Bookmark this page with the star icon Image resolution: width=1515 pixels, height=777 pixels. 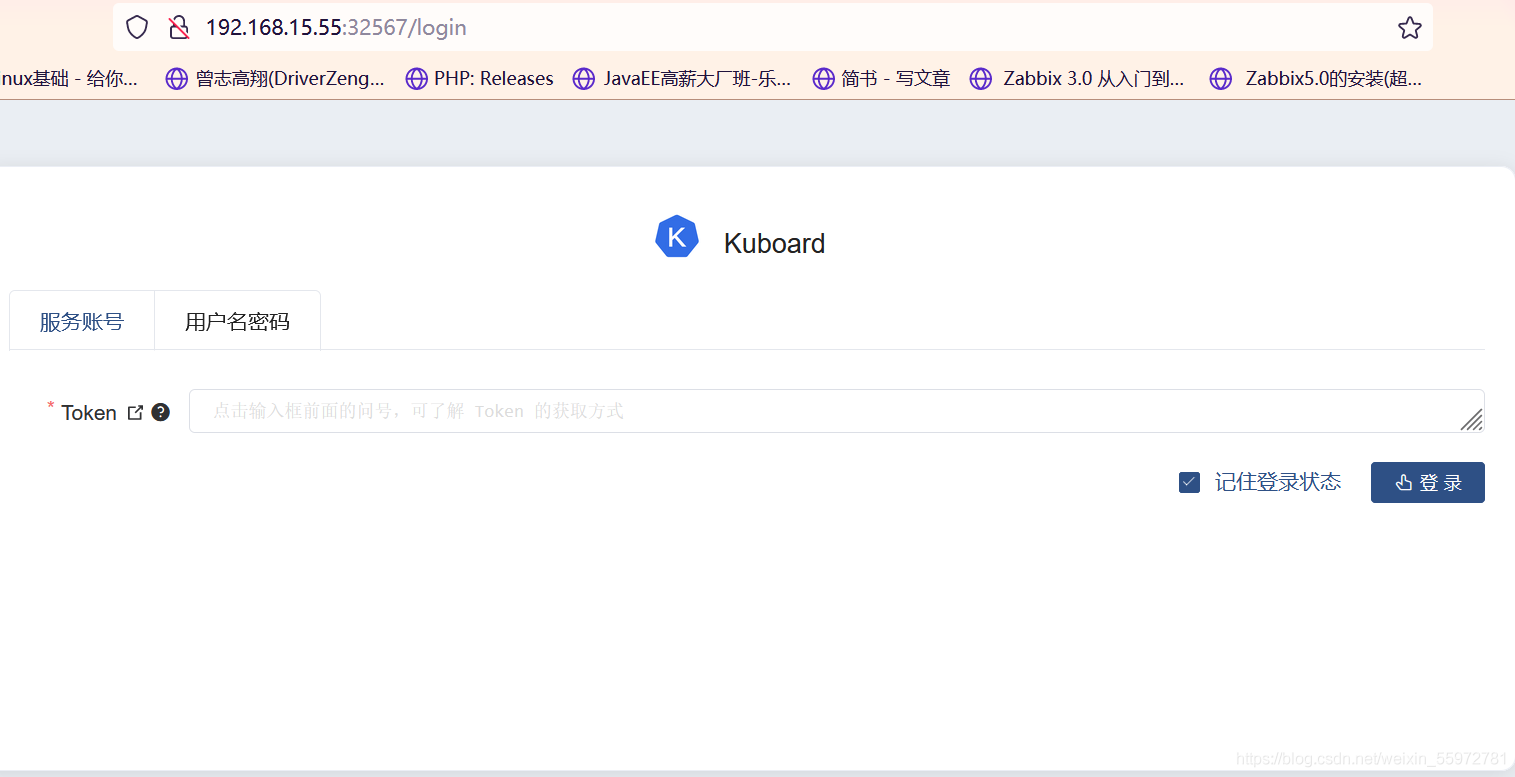click(1410, 28)
